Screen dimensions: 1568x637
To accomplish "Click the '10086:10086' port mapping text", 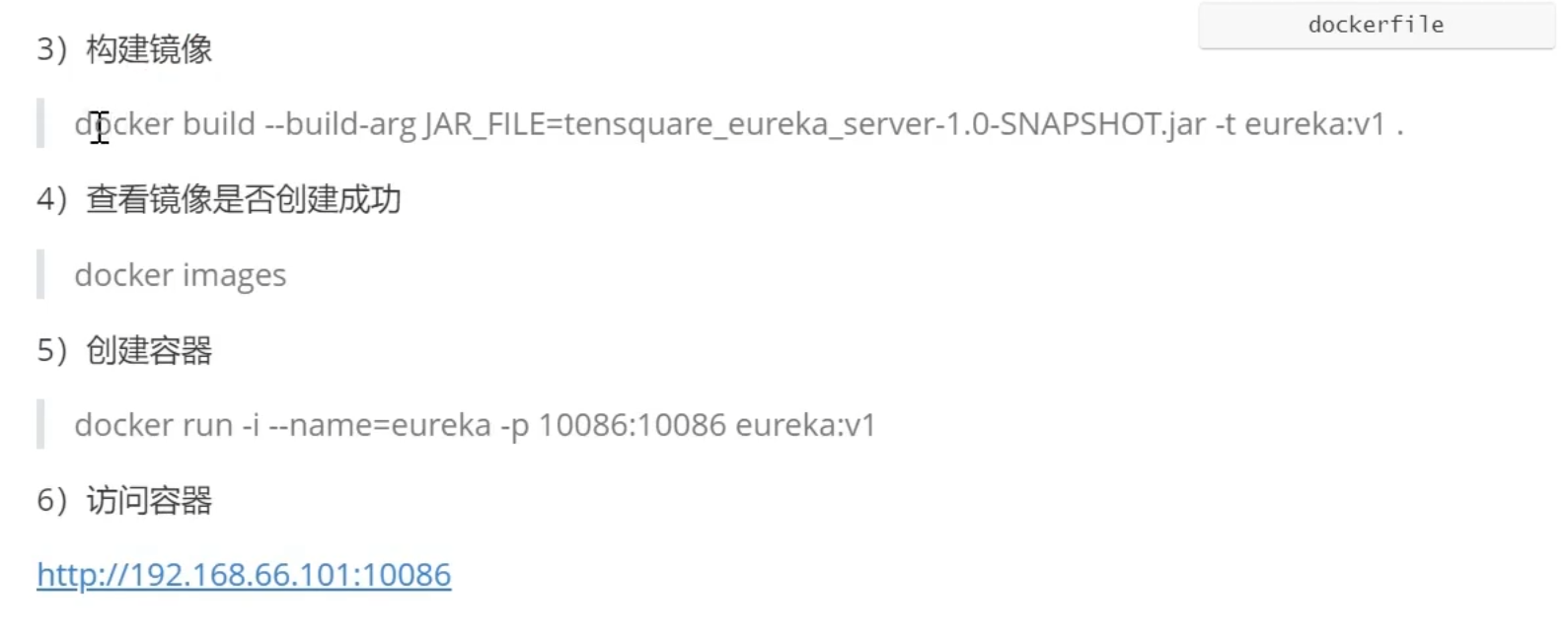I will pos(633,425).
